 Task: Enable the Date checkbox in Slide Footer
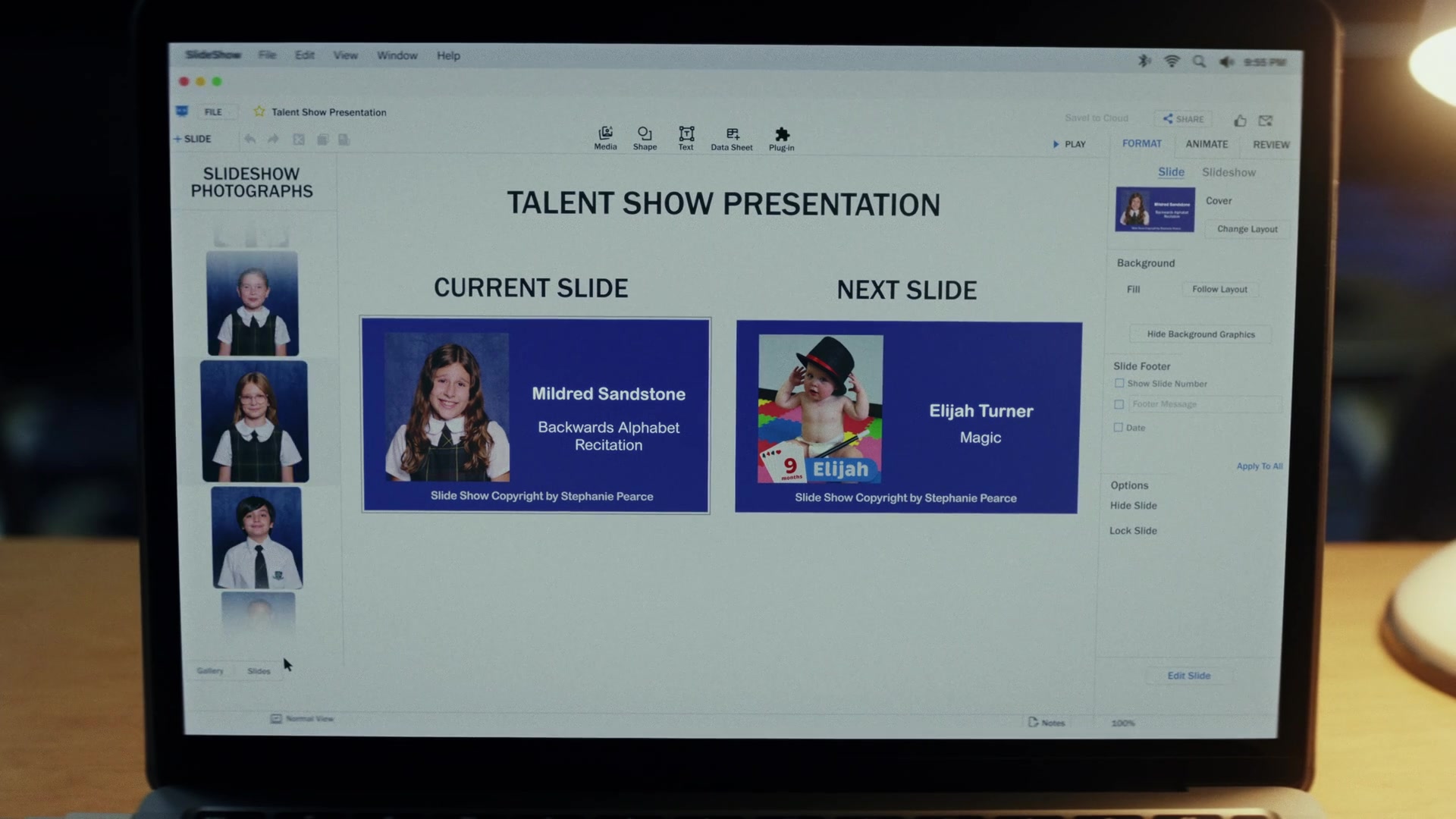point(1118,427)
